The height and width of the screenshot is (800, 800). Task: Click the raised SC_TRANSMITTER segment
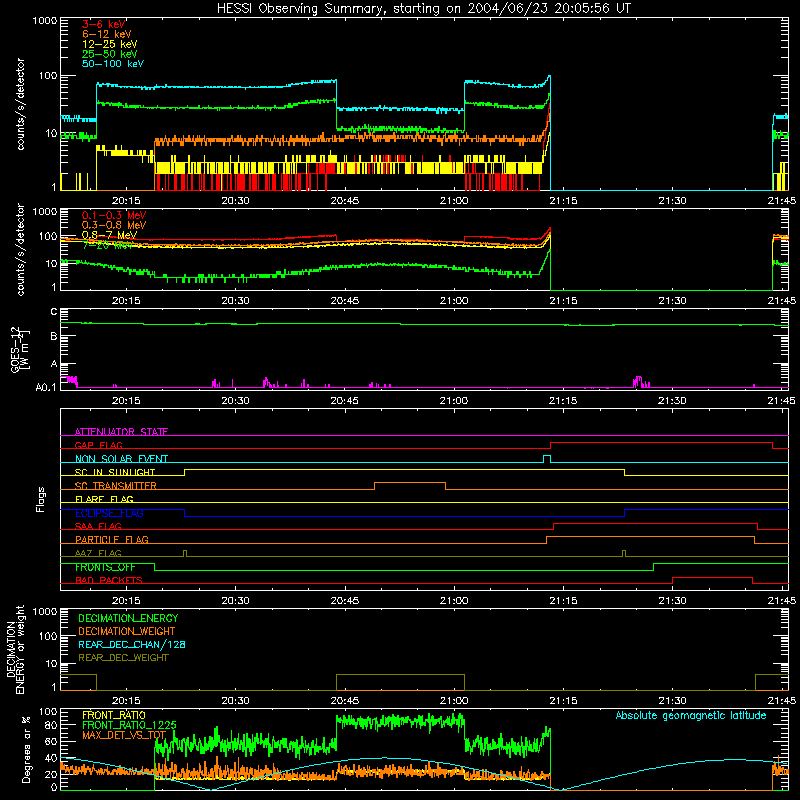point(410,483)
